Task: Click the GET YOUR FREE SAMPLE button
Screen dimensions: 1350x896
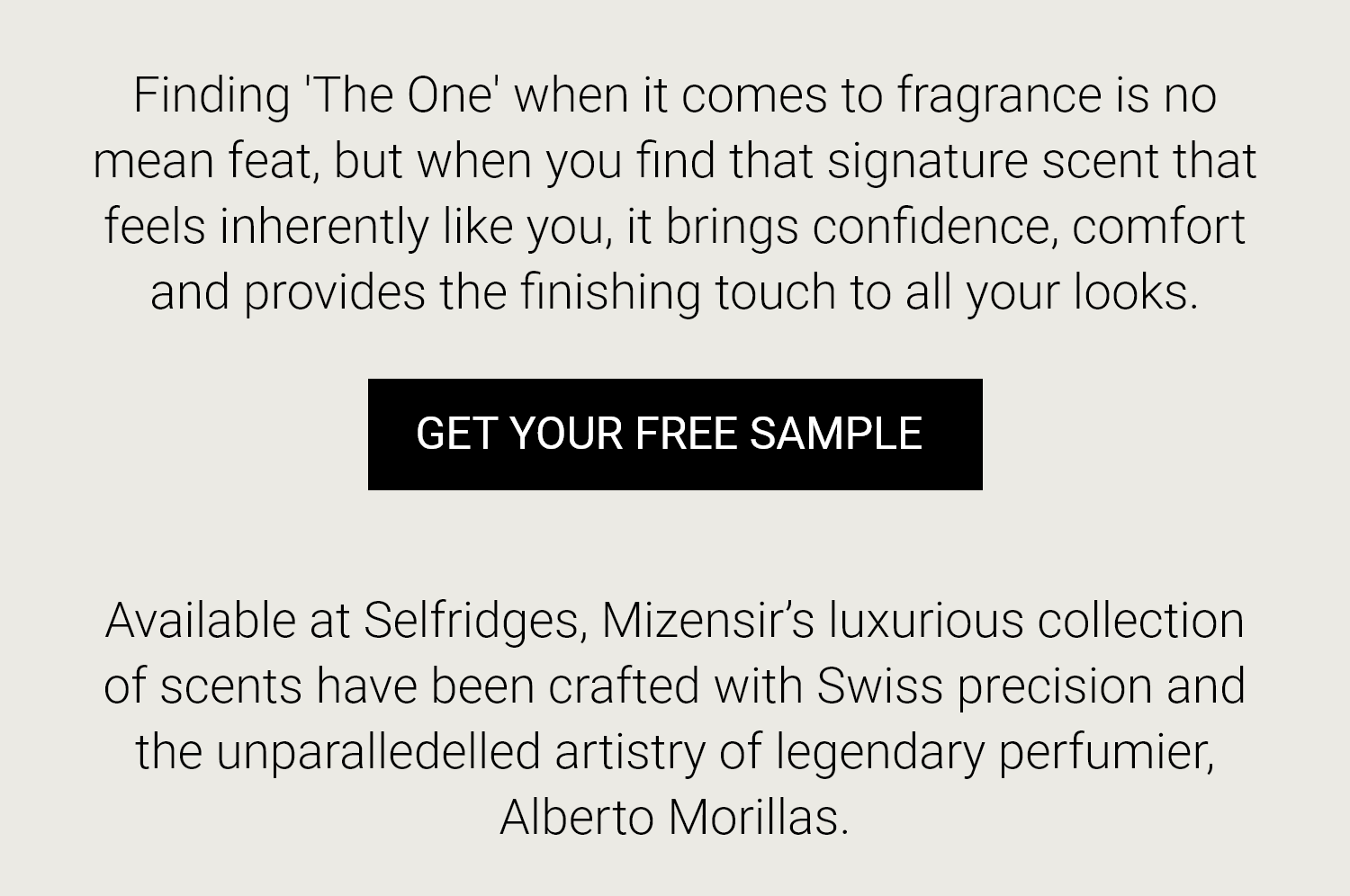Action: coord(675,435)
